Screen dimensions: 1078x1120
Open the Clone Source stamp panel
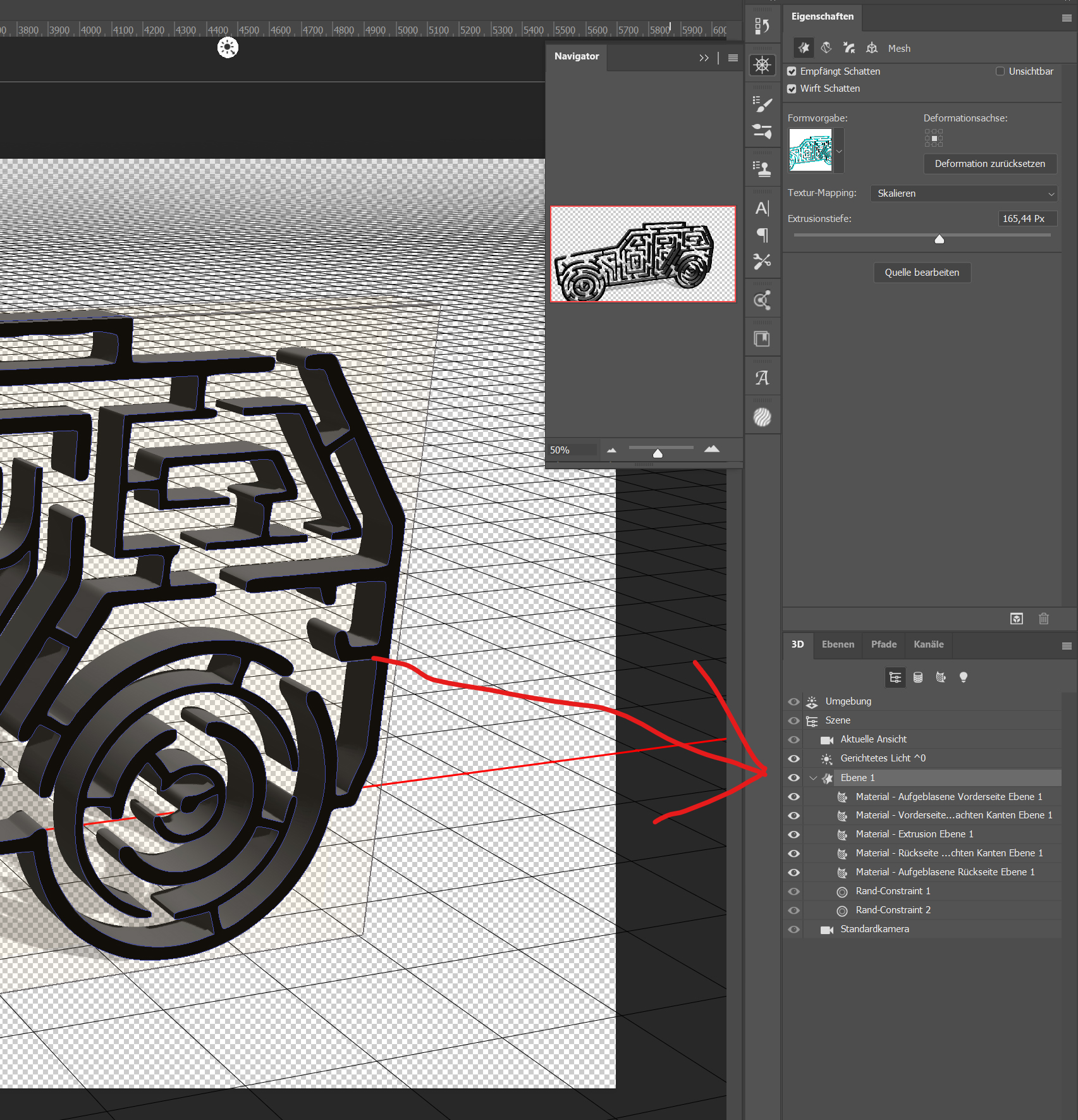762,168
